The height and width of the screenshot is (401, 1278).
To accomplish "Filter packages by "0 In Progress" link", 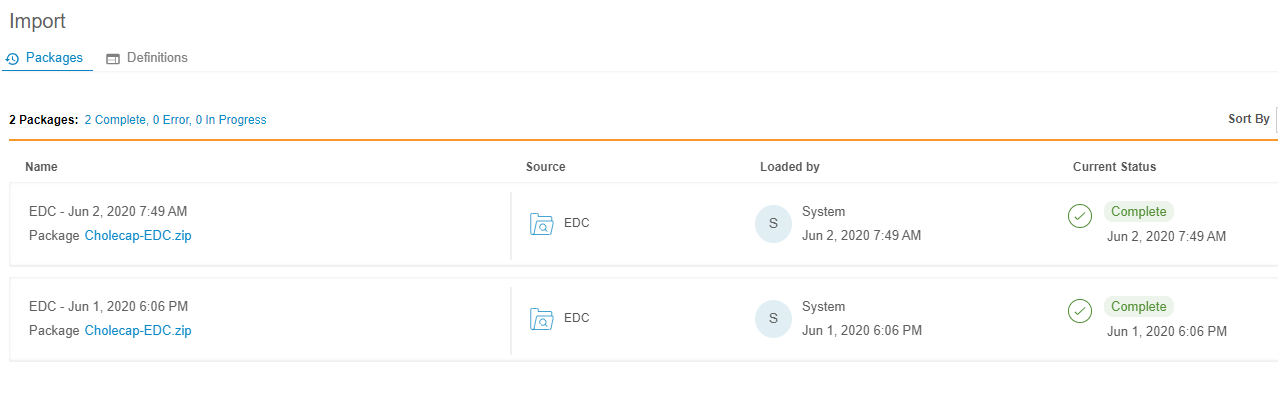I will coord(231,120).
